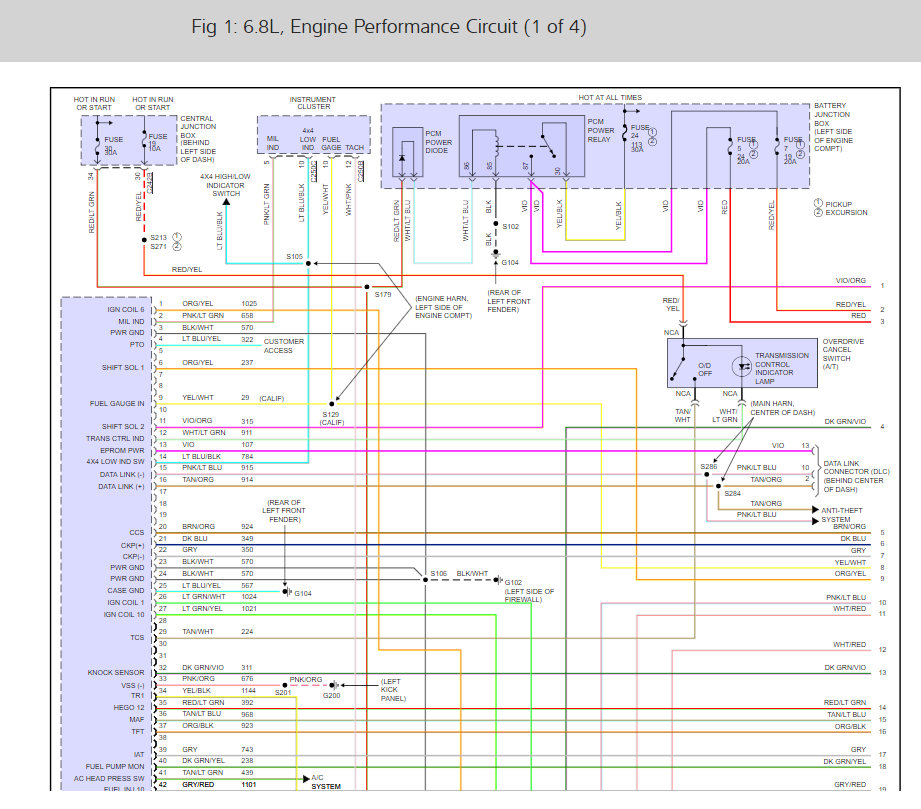Viewport: 921px width, 809px height.
Task: Click the 'HOT AT ALL TIMES' label
Action: (x=610, y=98)
